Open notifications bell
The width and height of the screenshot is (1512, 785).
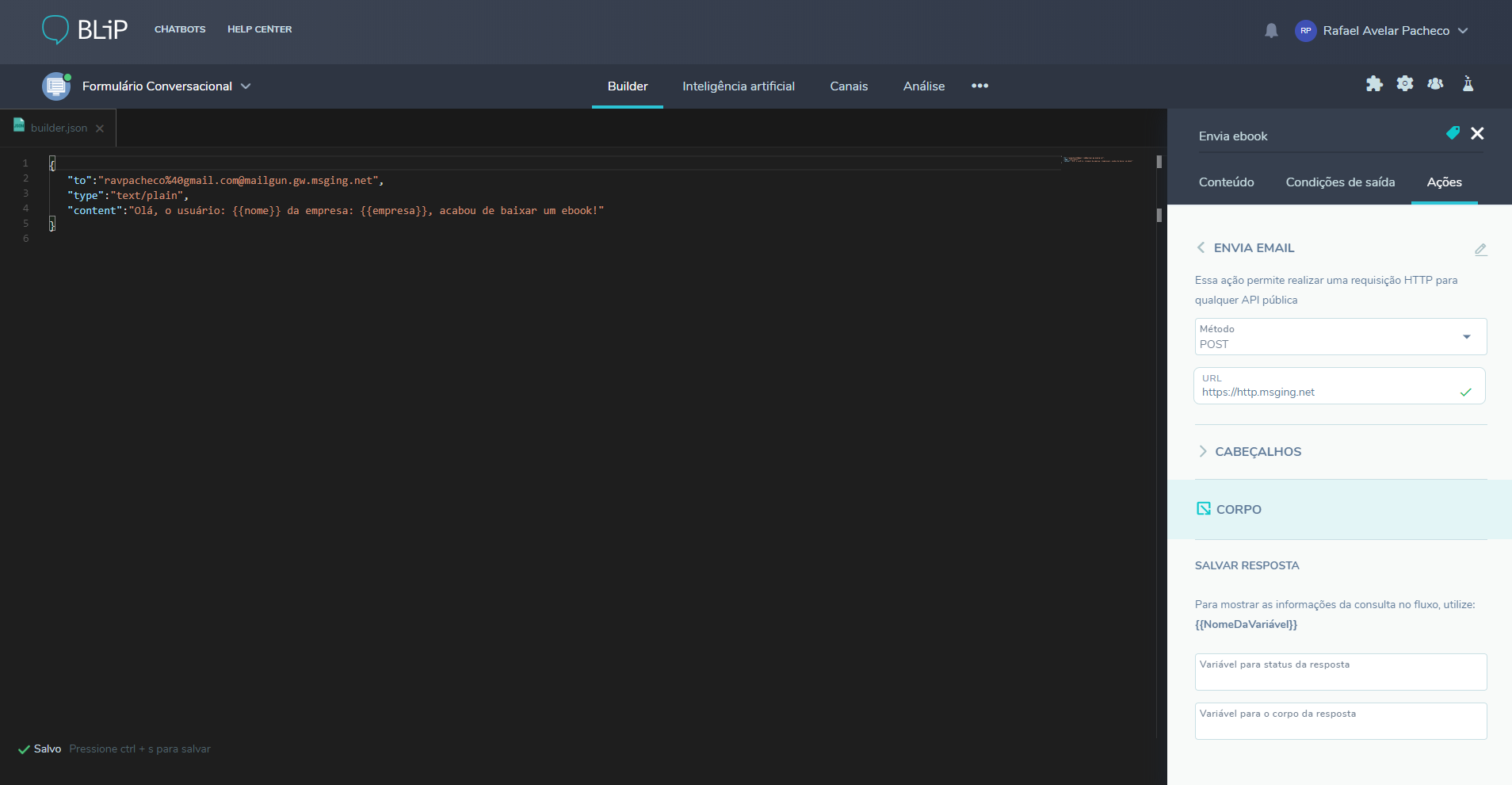(1271, 30)
